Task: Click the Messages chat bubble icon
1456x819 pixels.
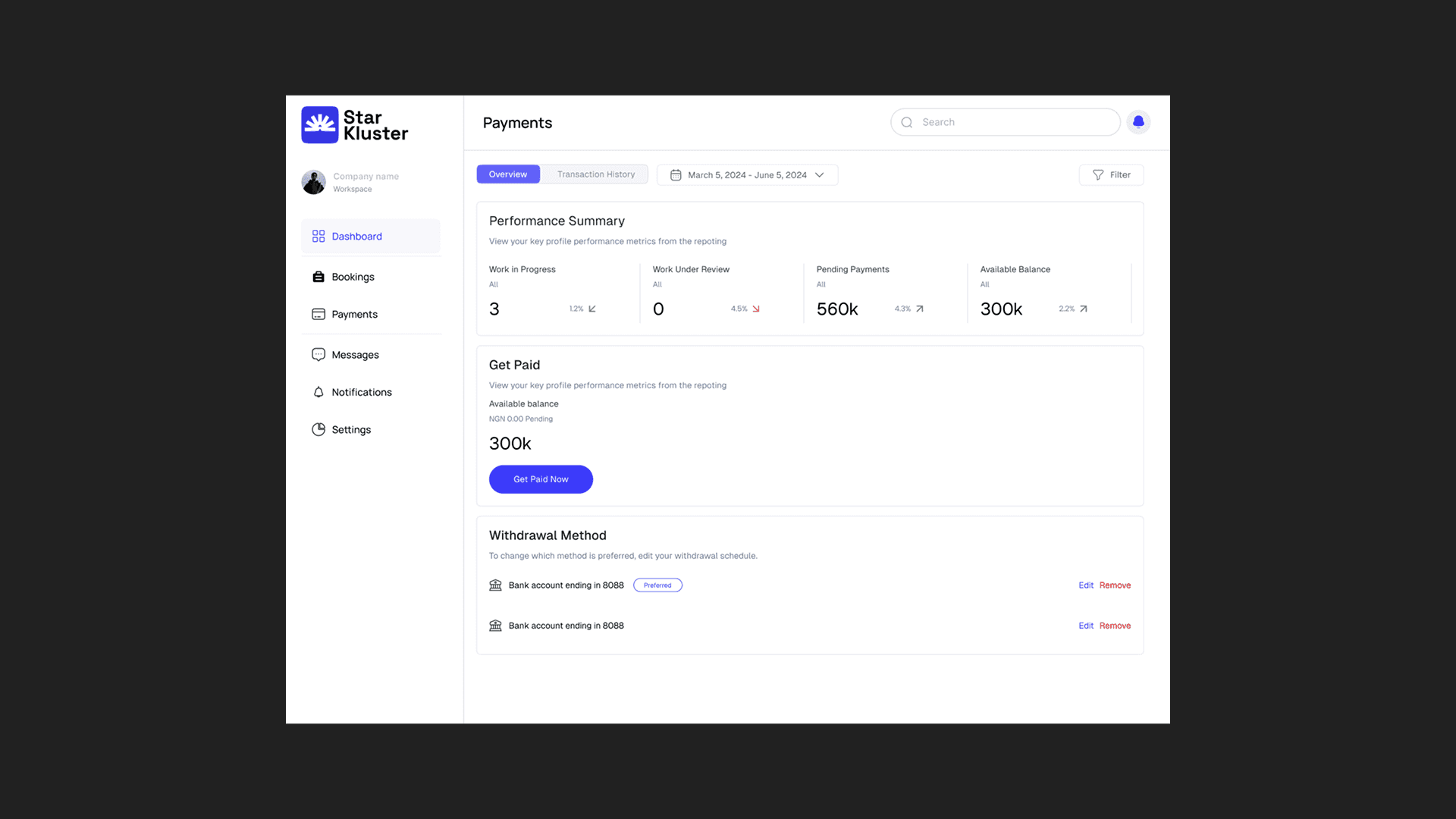Action: click(x=318, y=355)
